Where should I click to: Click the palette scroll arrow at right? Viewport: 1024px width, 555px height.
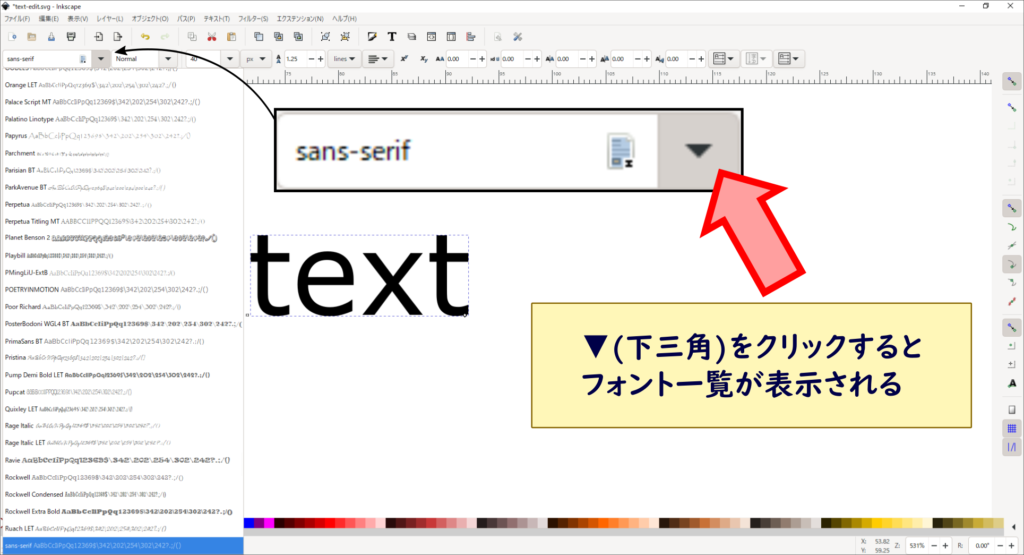(x=1014, y=527)
